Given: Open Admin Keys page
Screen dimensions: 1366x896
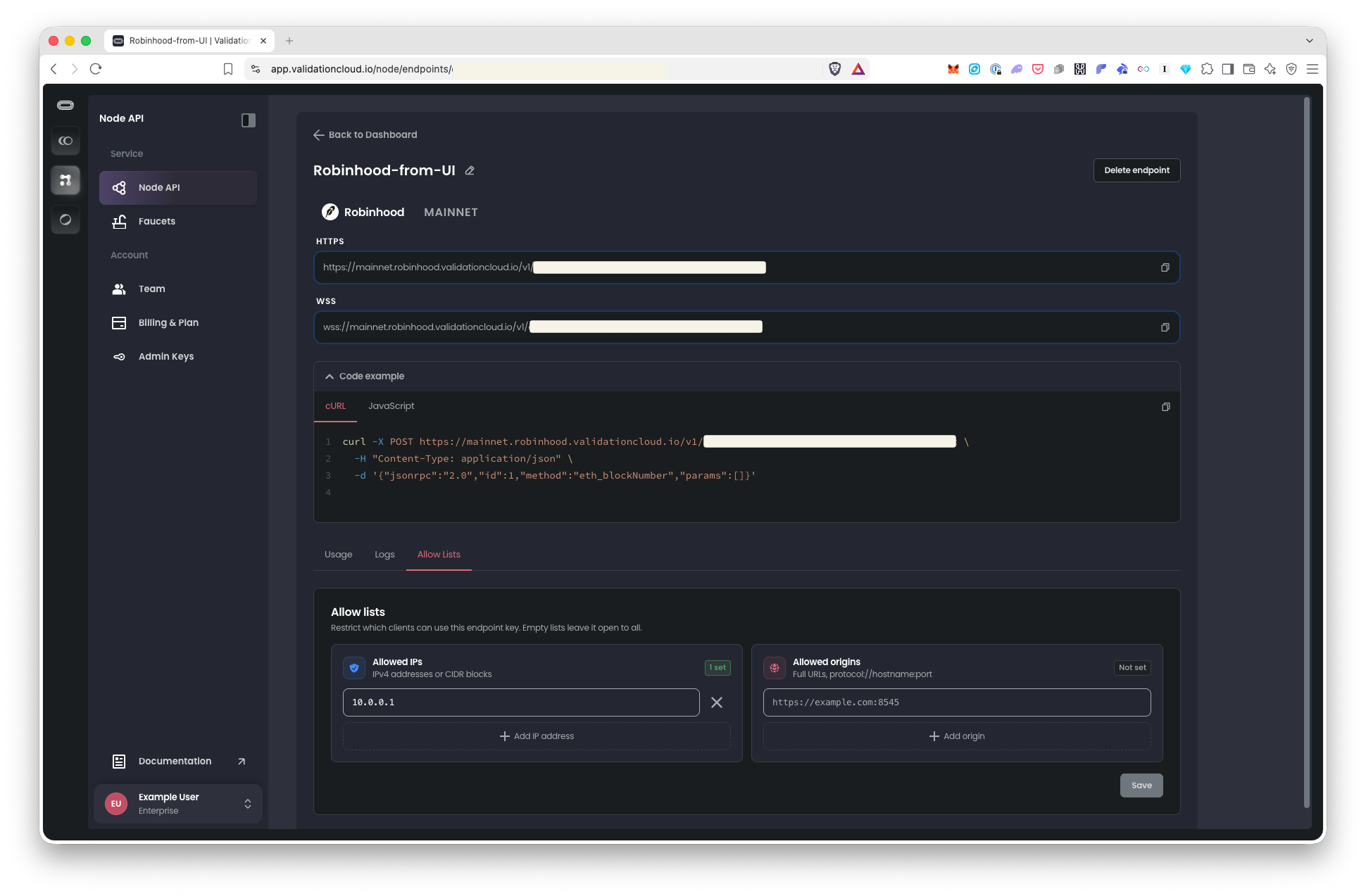Looking at the screenshot, I should pos(178,357).
